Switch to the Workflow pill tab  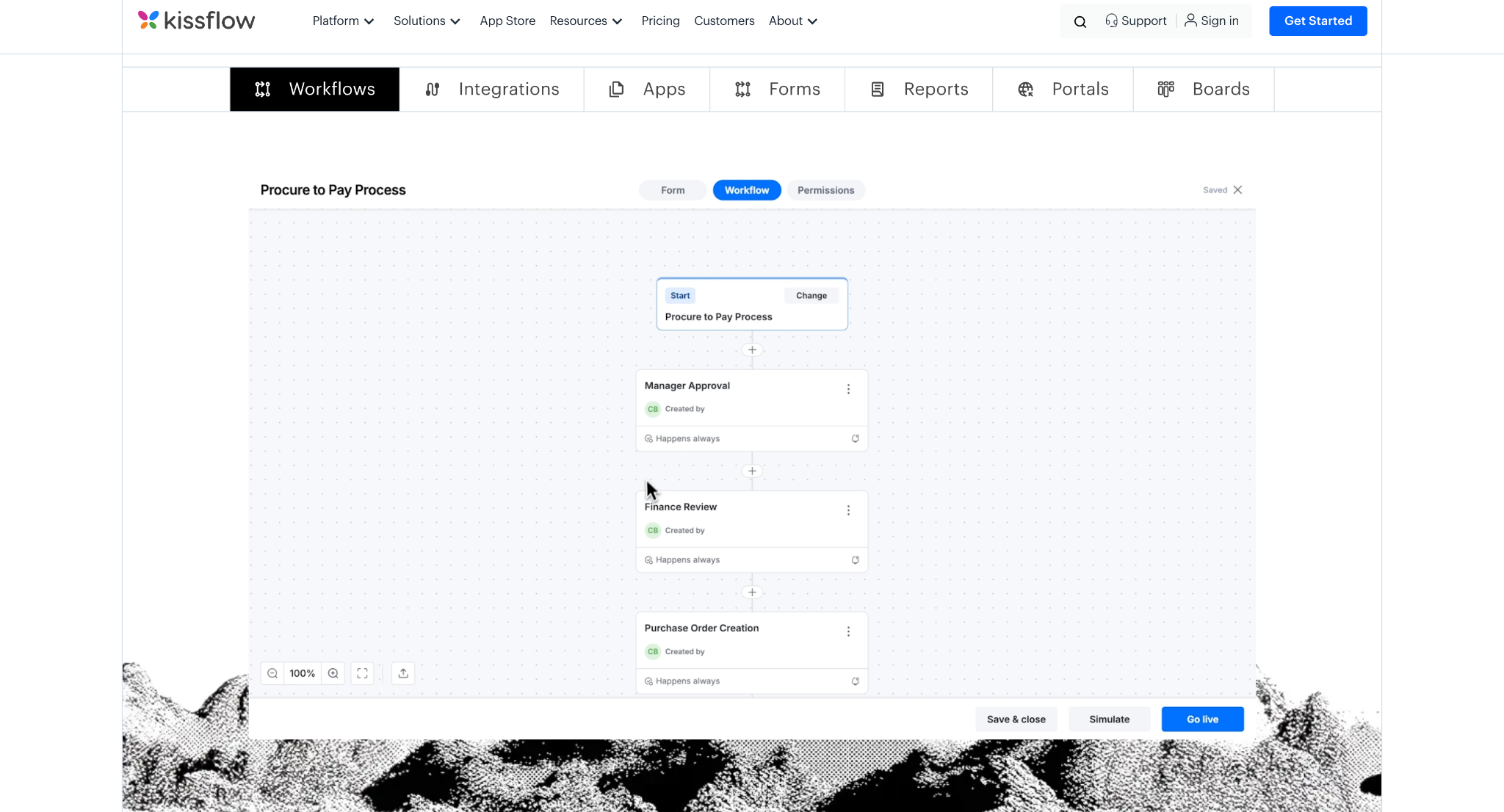point(747,190)
